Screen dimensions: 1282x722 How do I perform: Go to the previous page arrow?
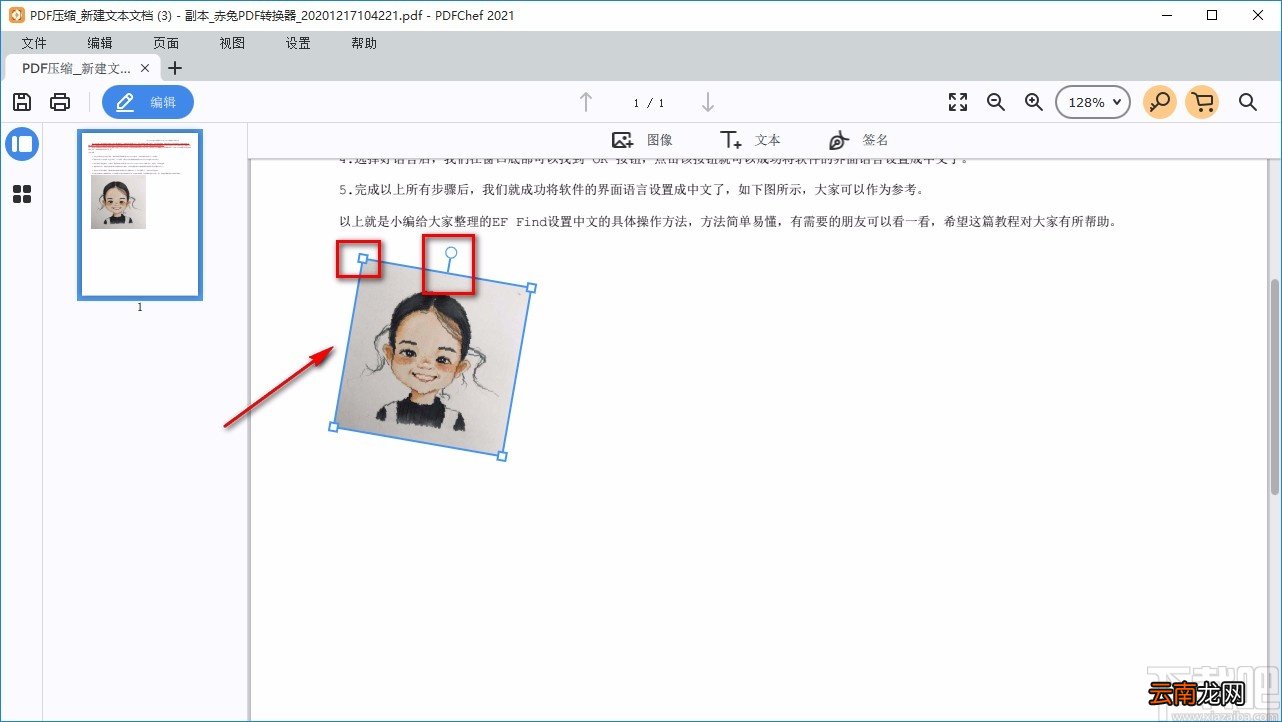[x=586, y=102]
